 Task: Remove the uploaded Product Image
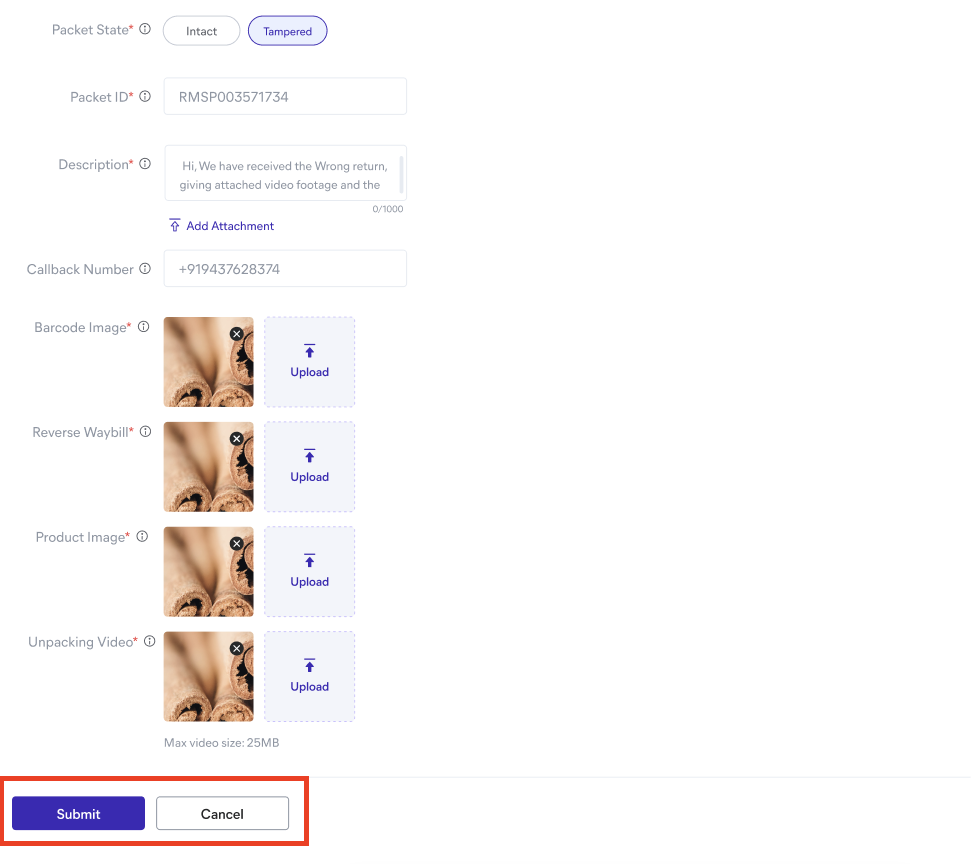pos(237,544)
